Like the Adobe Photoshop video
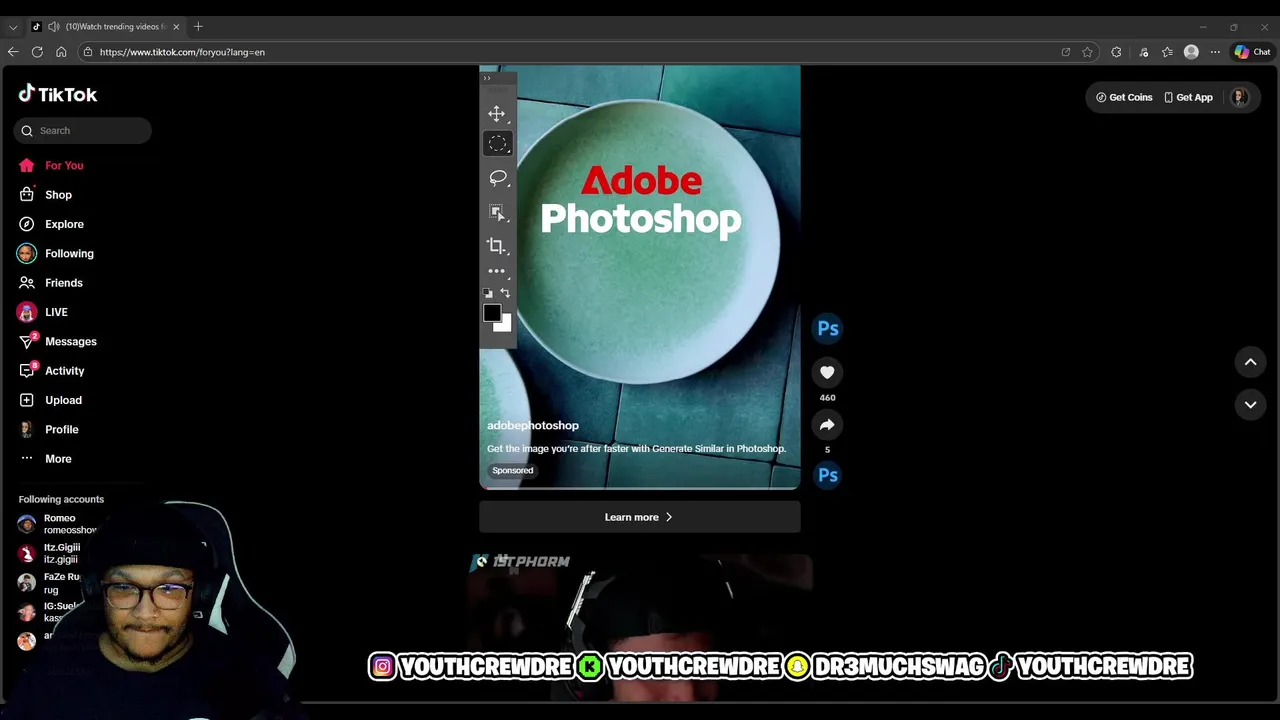The image size is (1280, 720). [x=827, y=372]
